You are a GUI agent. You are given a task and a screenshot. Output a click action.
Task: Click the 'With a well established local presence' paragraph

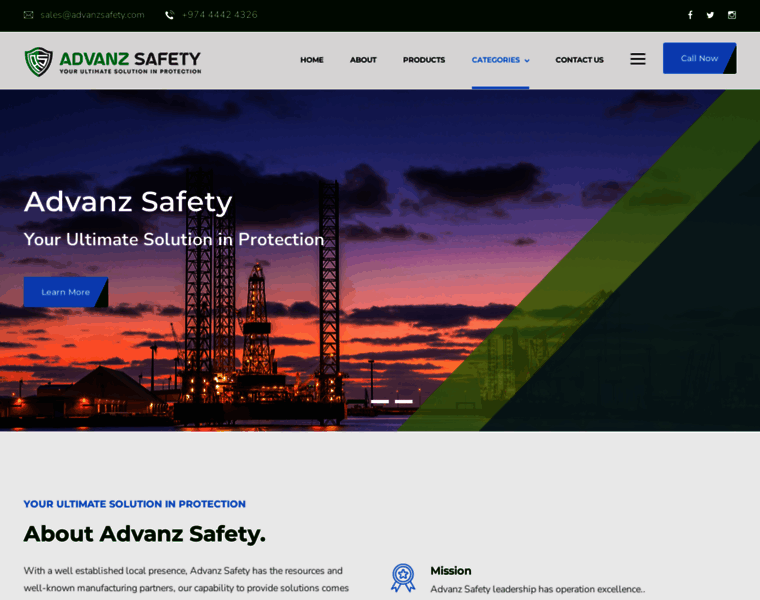pyautogui.click(x=186, y=580)
